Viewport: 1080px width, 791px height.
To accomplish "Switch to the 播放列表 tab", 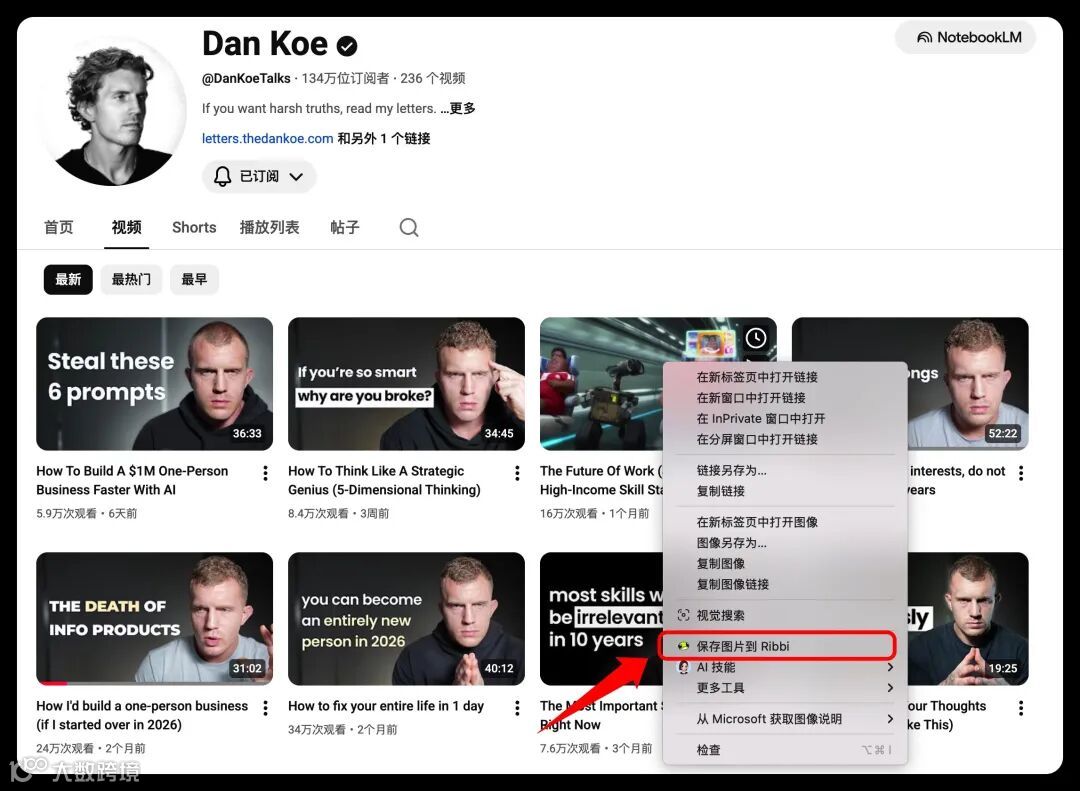I will click(269, 227).
